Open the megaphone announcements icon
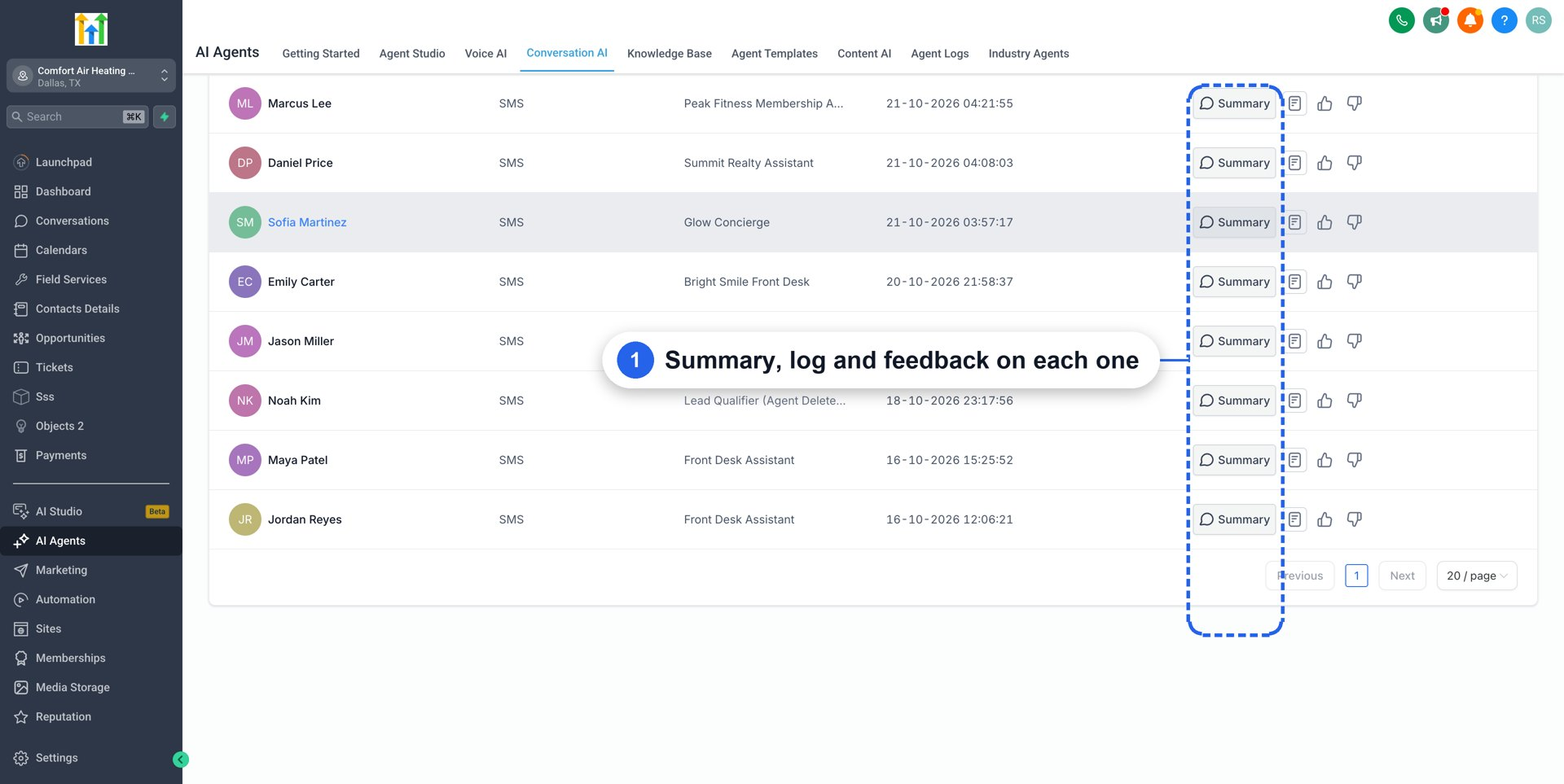 pyautogui.click(x=1435, y=20)
